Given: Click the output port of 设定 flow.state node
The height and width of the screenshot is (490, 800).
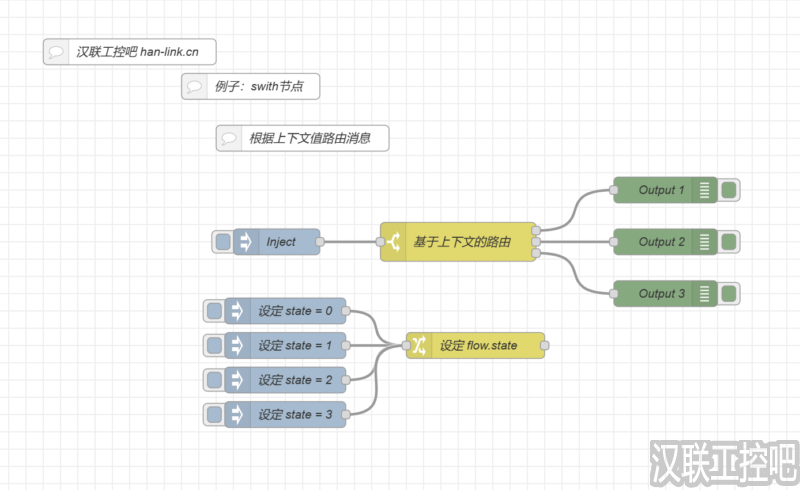Looking at the screenshot, I should 545,345.
